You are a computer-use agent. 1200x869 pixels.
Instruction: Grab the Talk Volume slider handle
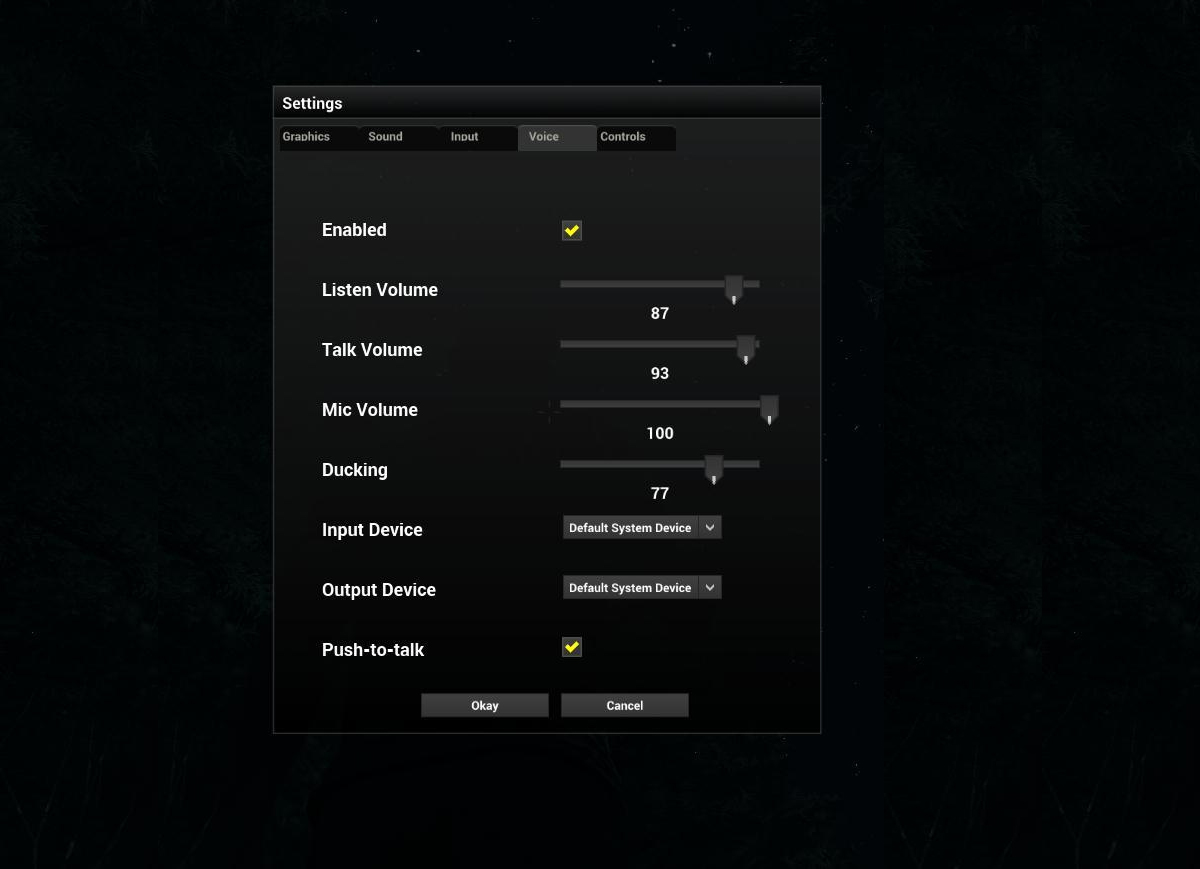click(x=746, y=348)
